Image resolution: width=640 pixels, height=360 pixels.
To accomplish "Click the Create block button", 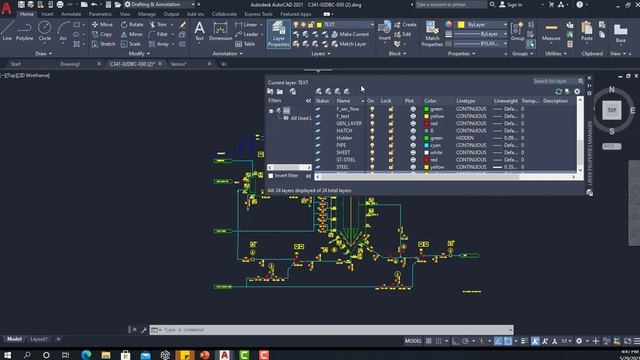I will coord(405,24).
